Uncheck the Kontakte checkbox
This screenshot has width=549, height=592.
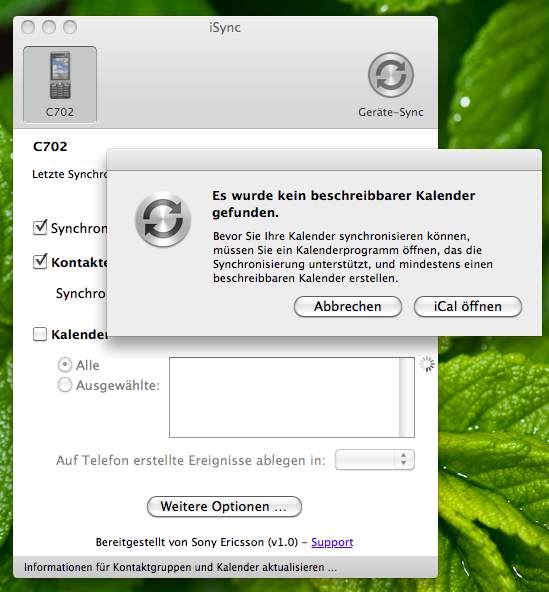[40, 262]
